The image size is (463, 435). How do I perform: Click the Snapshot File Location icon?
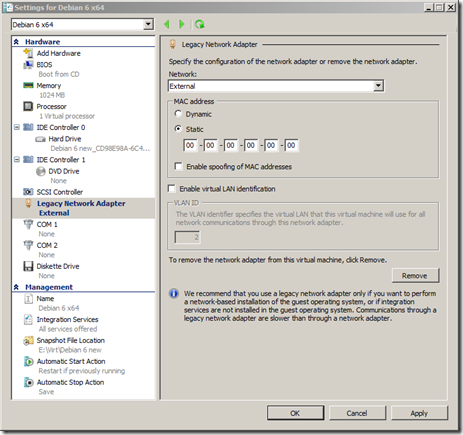28,340
